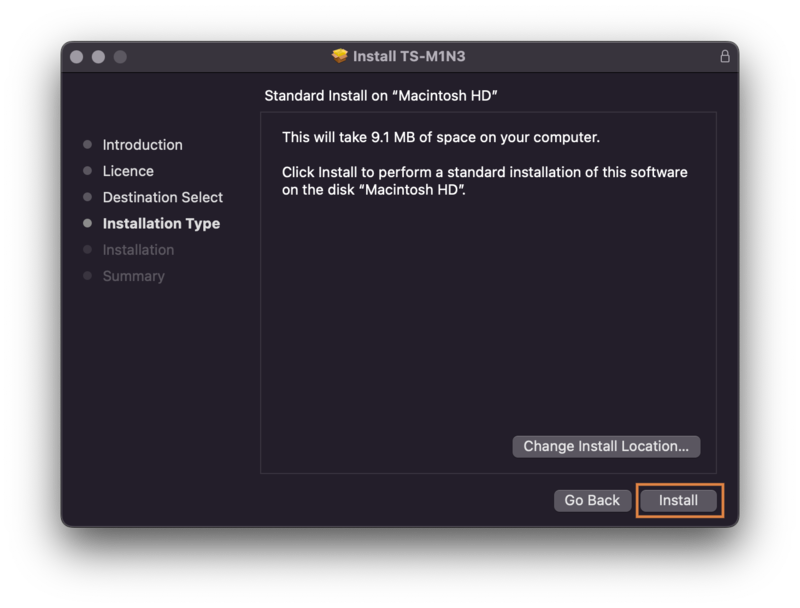Select the Licence step in sidebar
Screen dimensions: 800x608
tap(128, 171)
